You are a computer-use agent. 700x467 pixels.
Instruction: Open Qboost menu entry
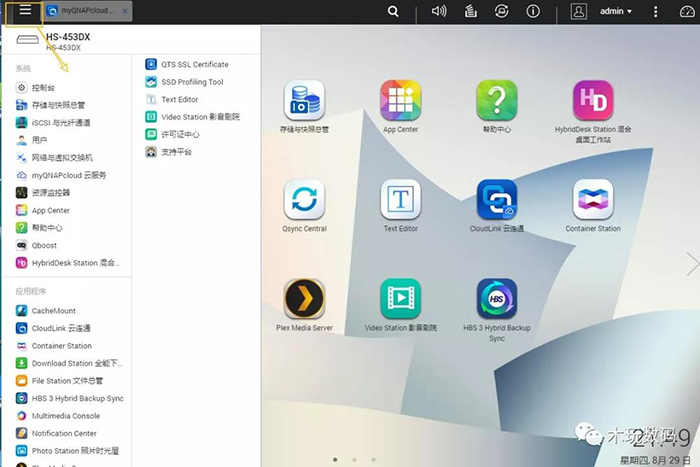(37, 245)
